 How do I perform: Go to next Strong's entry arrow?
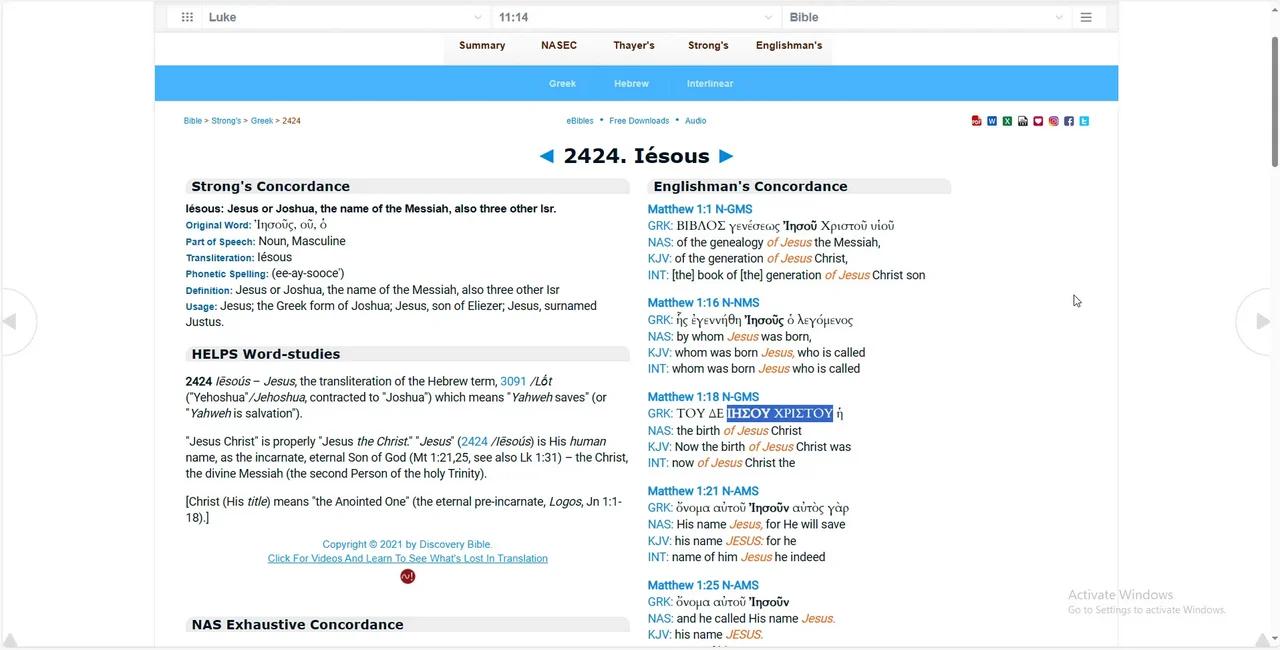point(726,156)
